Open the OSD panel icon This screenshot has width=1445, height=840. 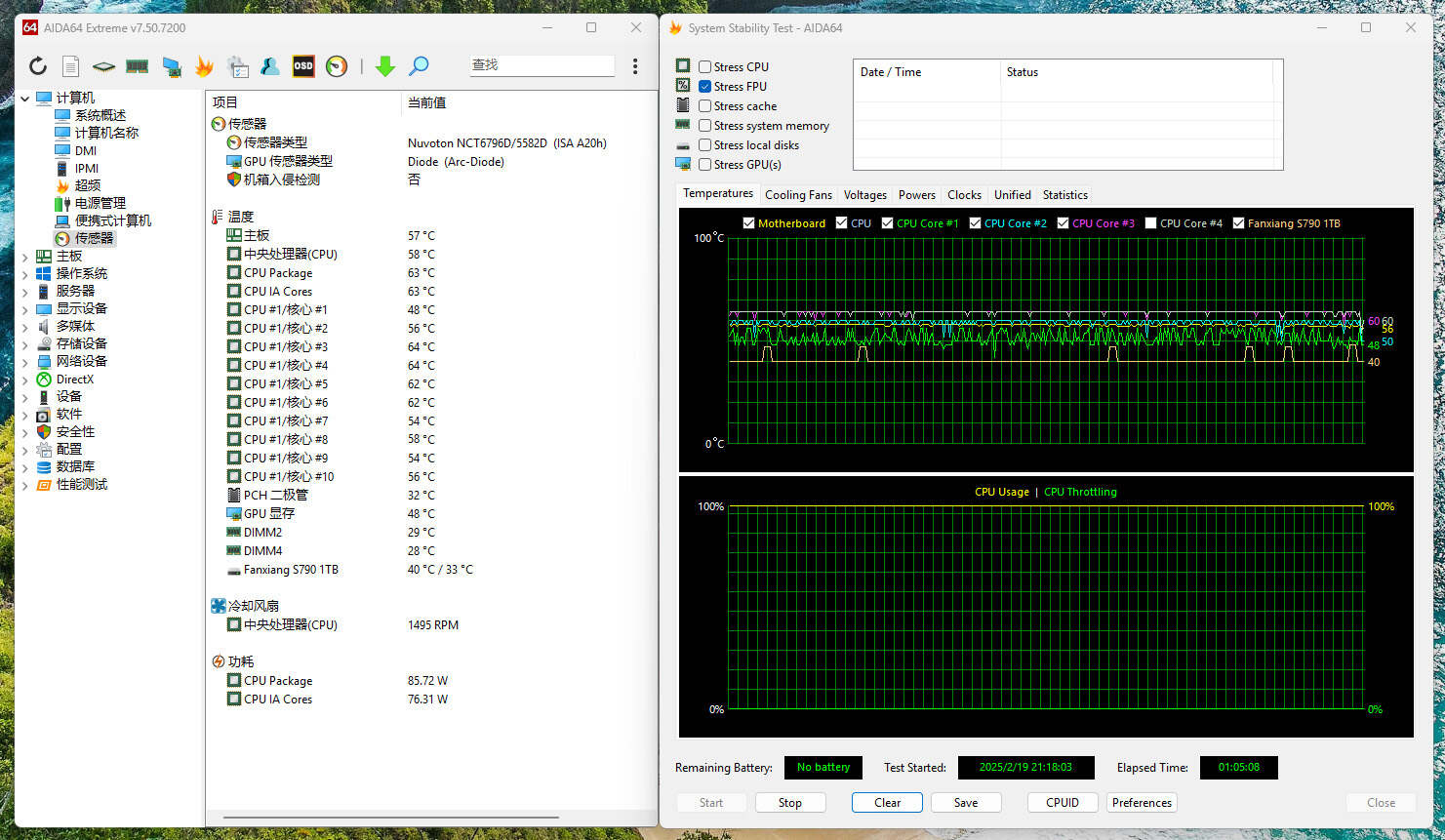pos(303,66)
